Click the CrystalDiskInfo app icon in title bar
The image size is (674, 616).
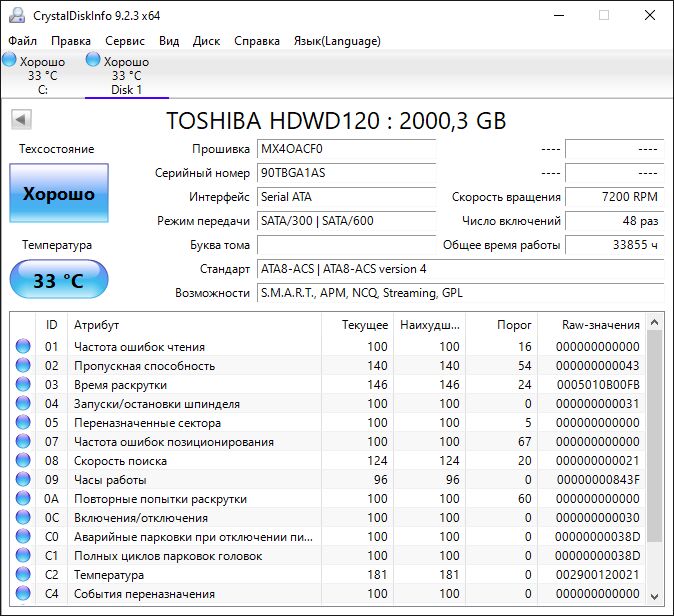click(x=16, y=16)
